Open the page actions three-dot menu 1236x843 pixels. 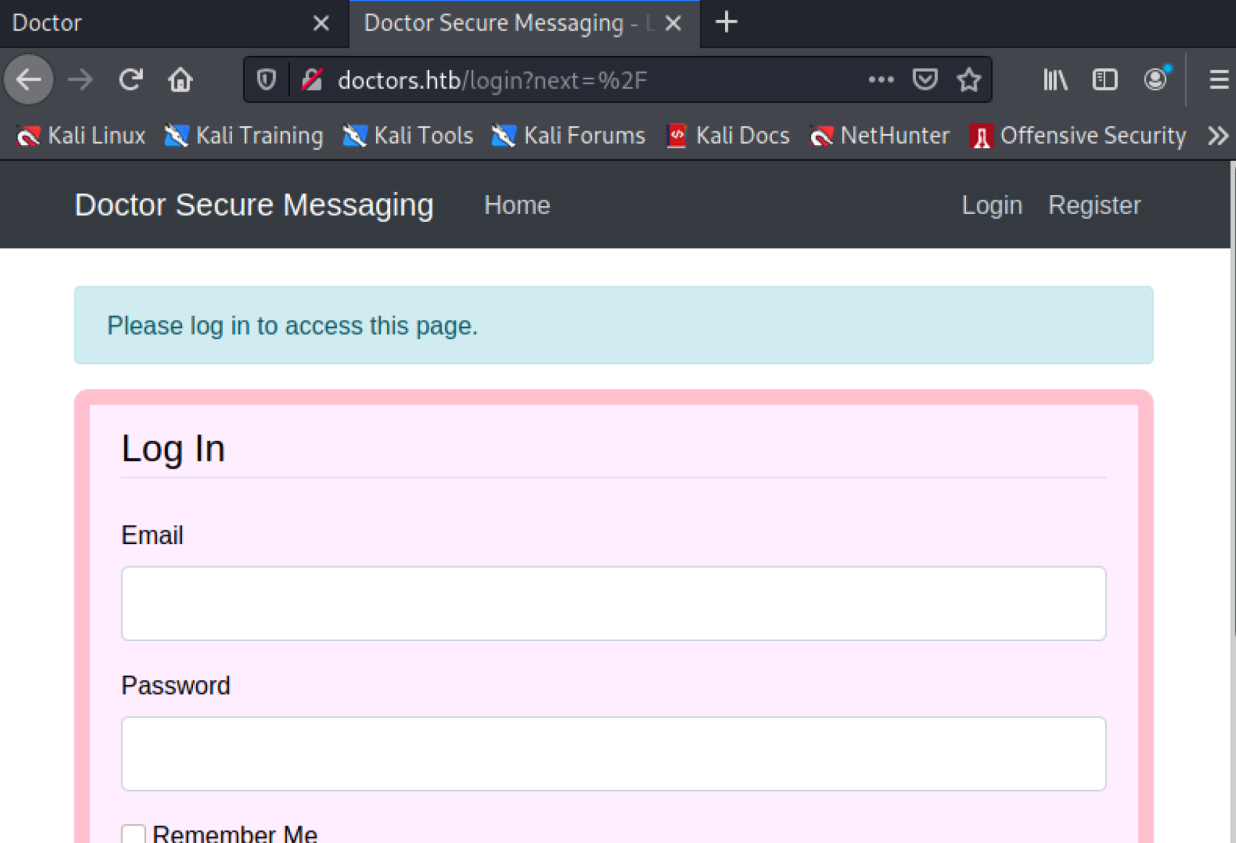[x=880, y=80]
